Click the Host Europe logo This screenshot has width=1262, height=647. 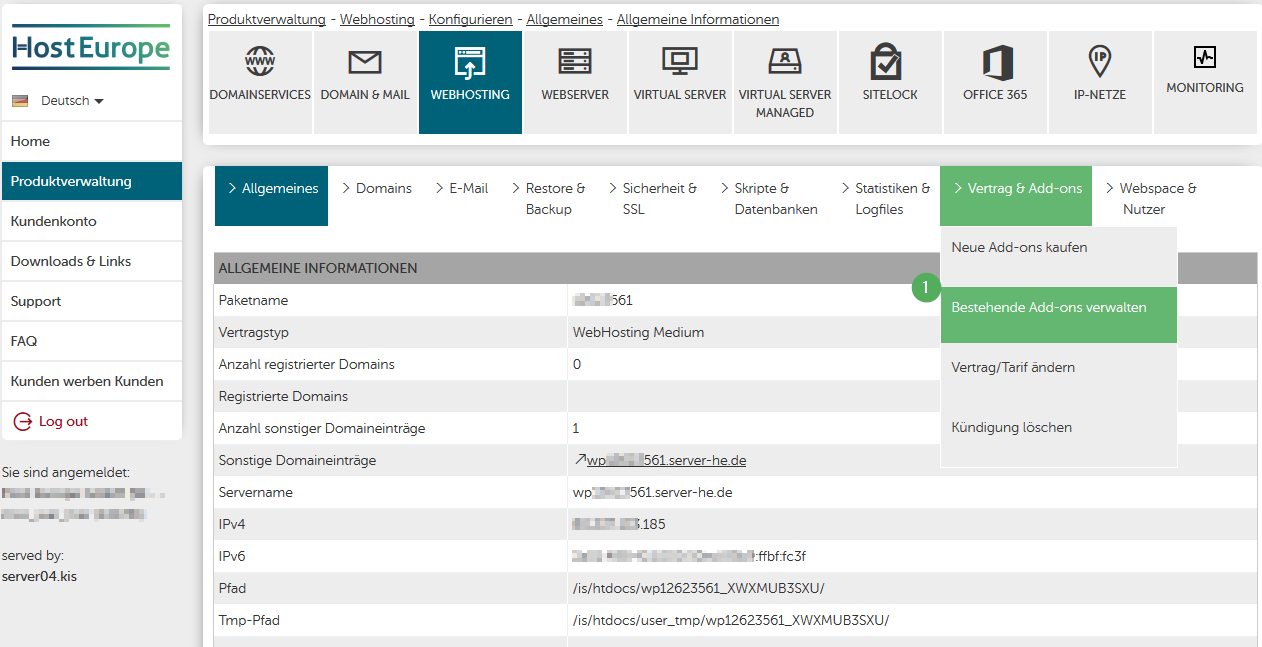click(91, 48)
